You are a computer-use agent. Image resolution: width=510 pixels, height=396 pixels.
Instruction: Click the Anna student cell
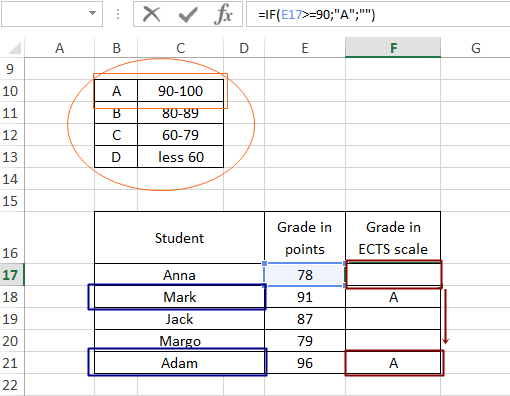[x=179, y=275]
